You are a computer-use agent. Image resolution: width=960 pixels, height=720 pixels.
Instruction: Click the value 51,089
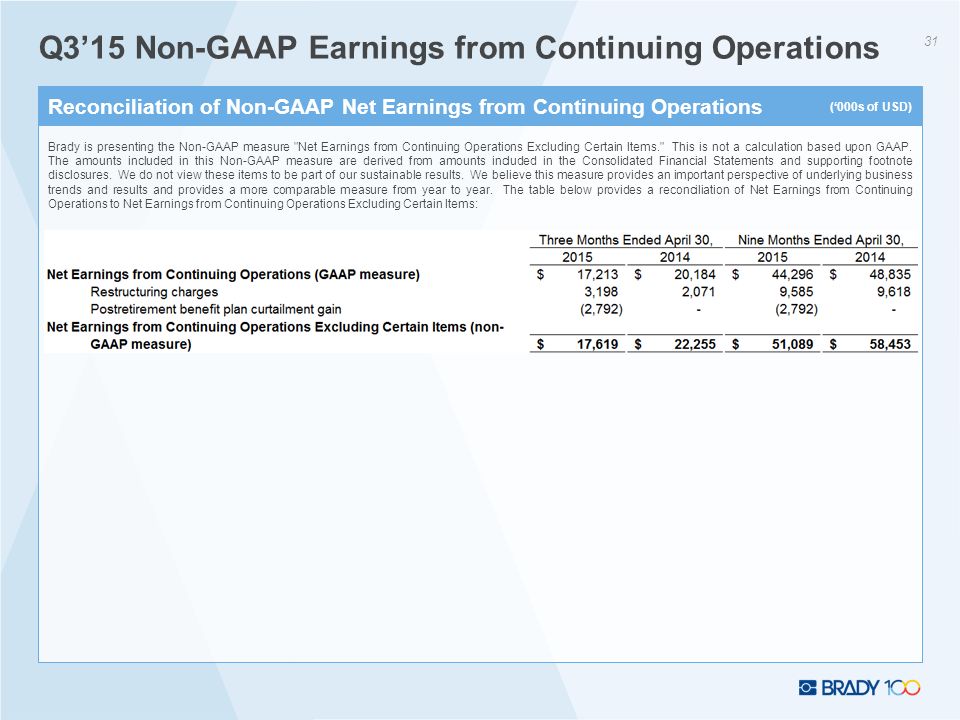pos(792,344)
